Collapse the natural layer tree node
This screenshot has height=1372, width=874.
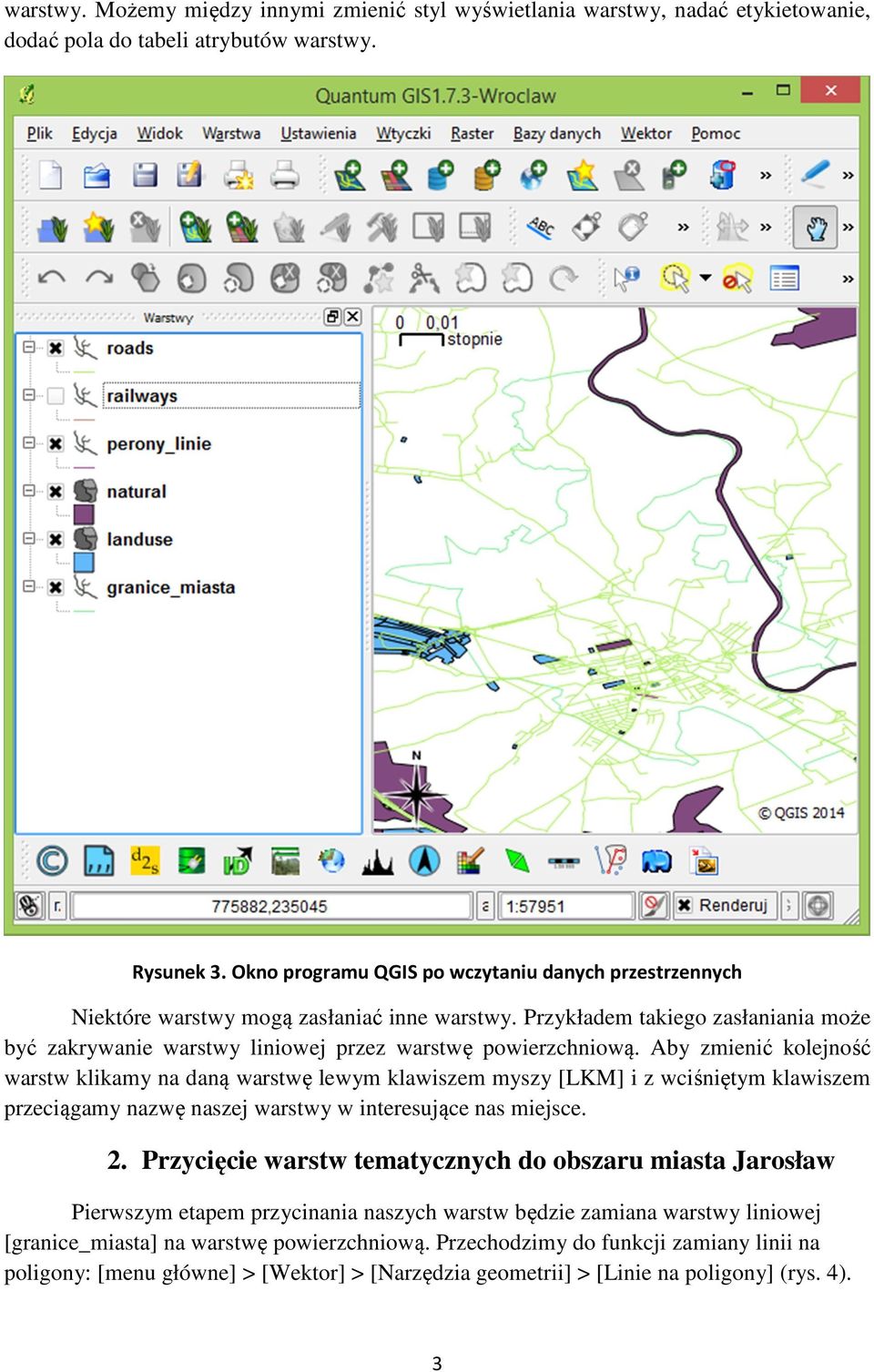pyautogui.click(x=29, y=491)
